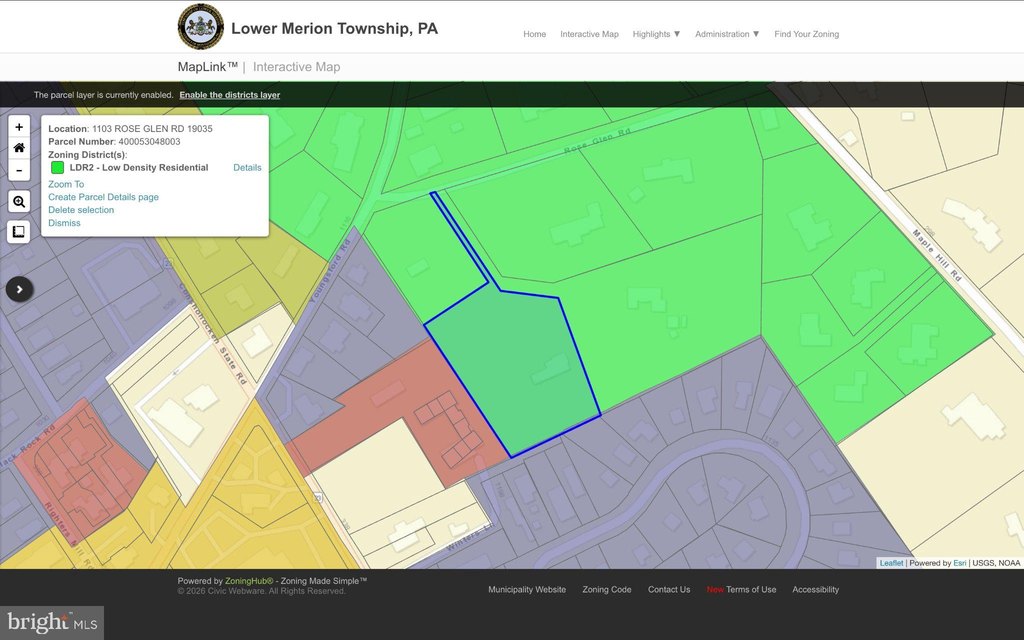The image size is (1024, 640).
Task: Open the Zoning Code footer link
Action: coord(607,590)
